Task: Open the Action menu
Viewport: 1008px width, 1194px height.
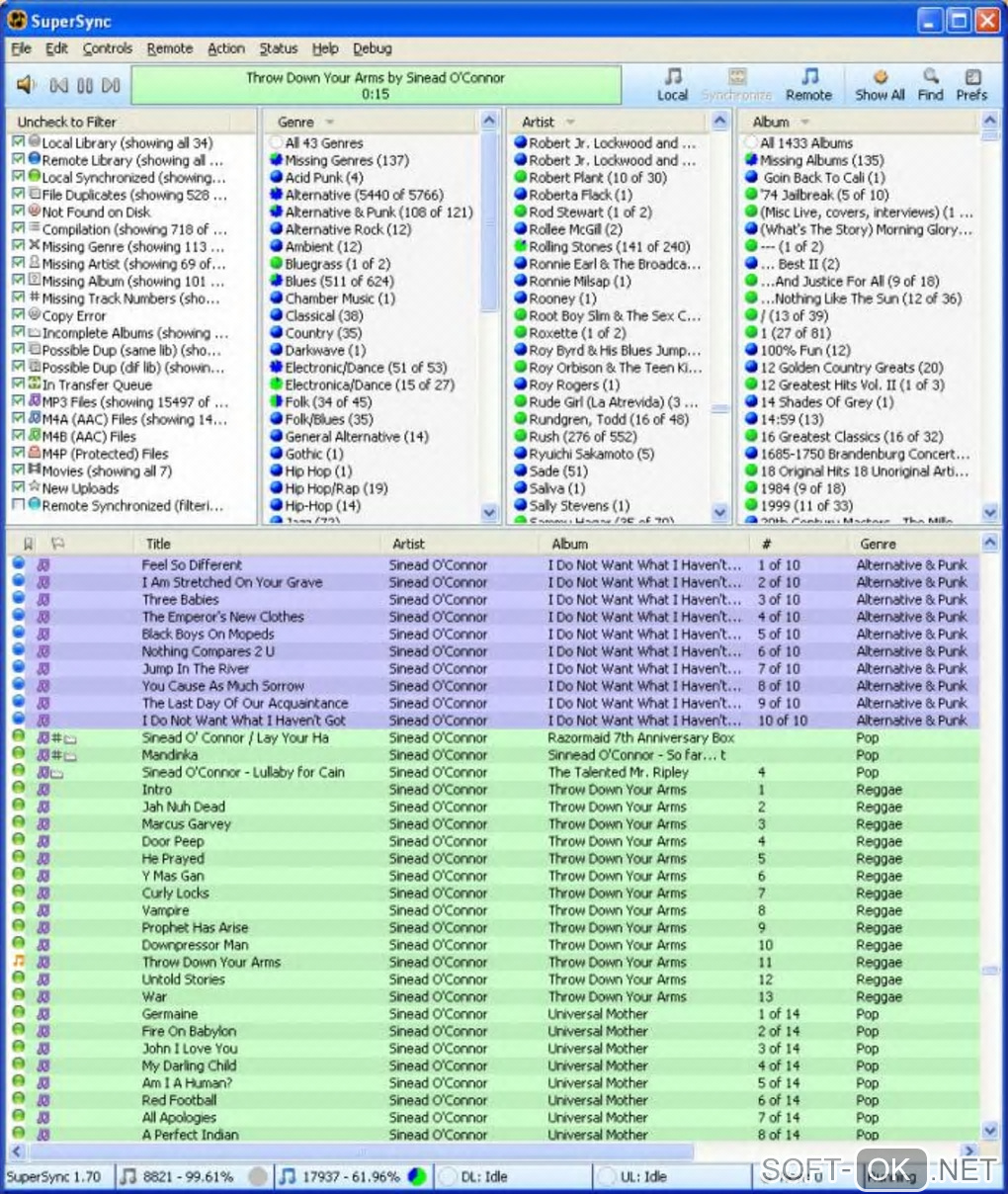Action: click(x=226, y=47)
